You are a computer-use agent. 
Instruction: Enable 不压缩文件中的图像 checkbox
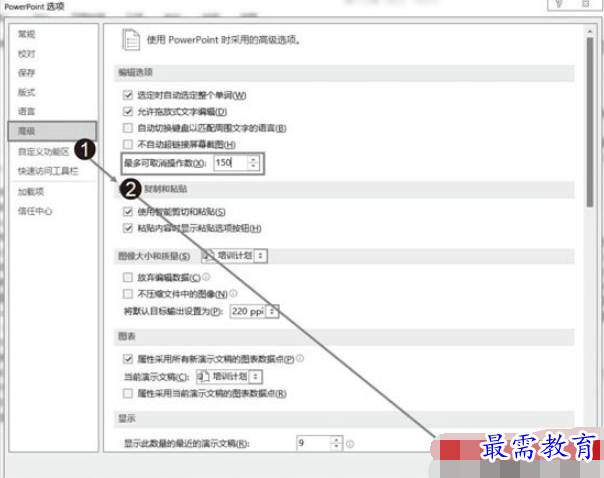[128, 294]
